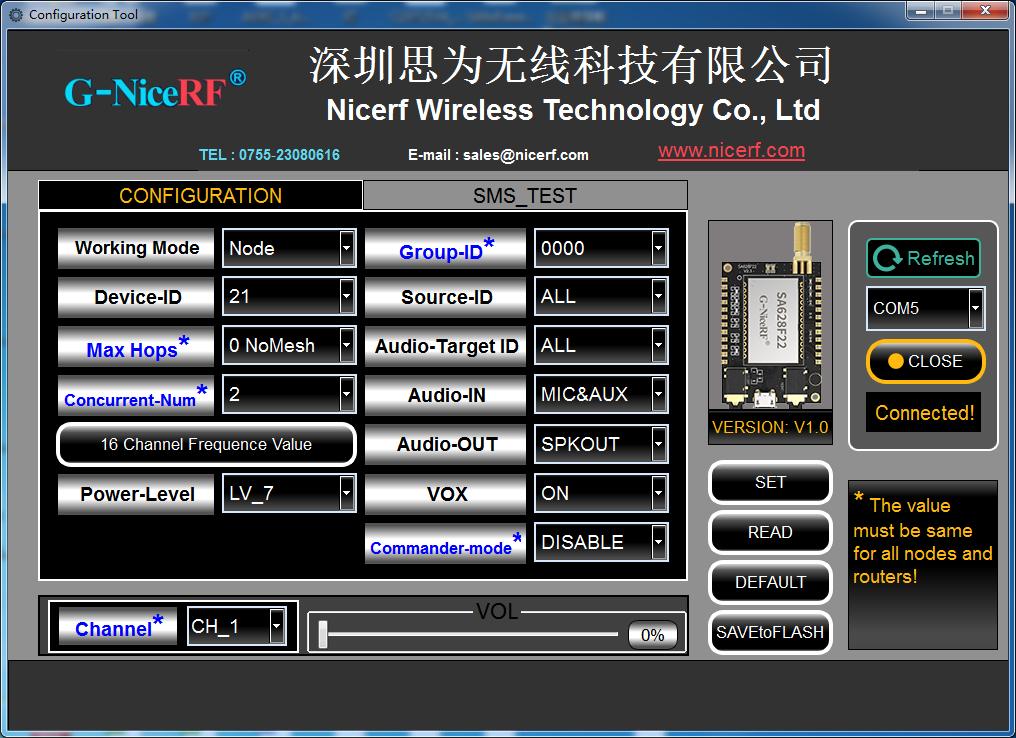
Task: Click the Group-ID label
Action: [x=446, y=248]
